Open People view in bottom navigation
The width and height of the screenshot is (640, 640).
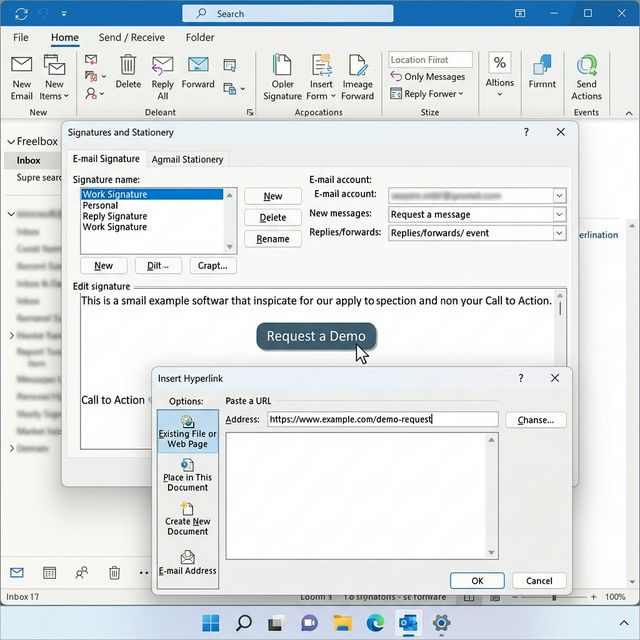click(82, 573)
